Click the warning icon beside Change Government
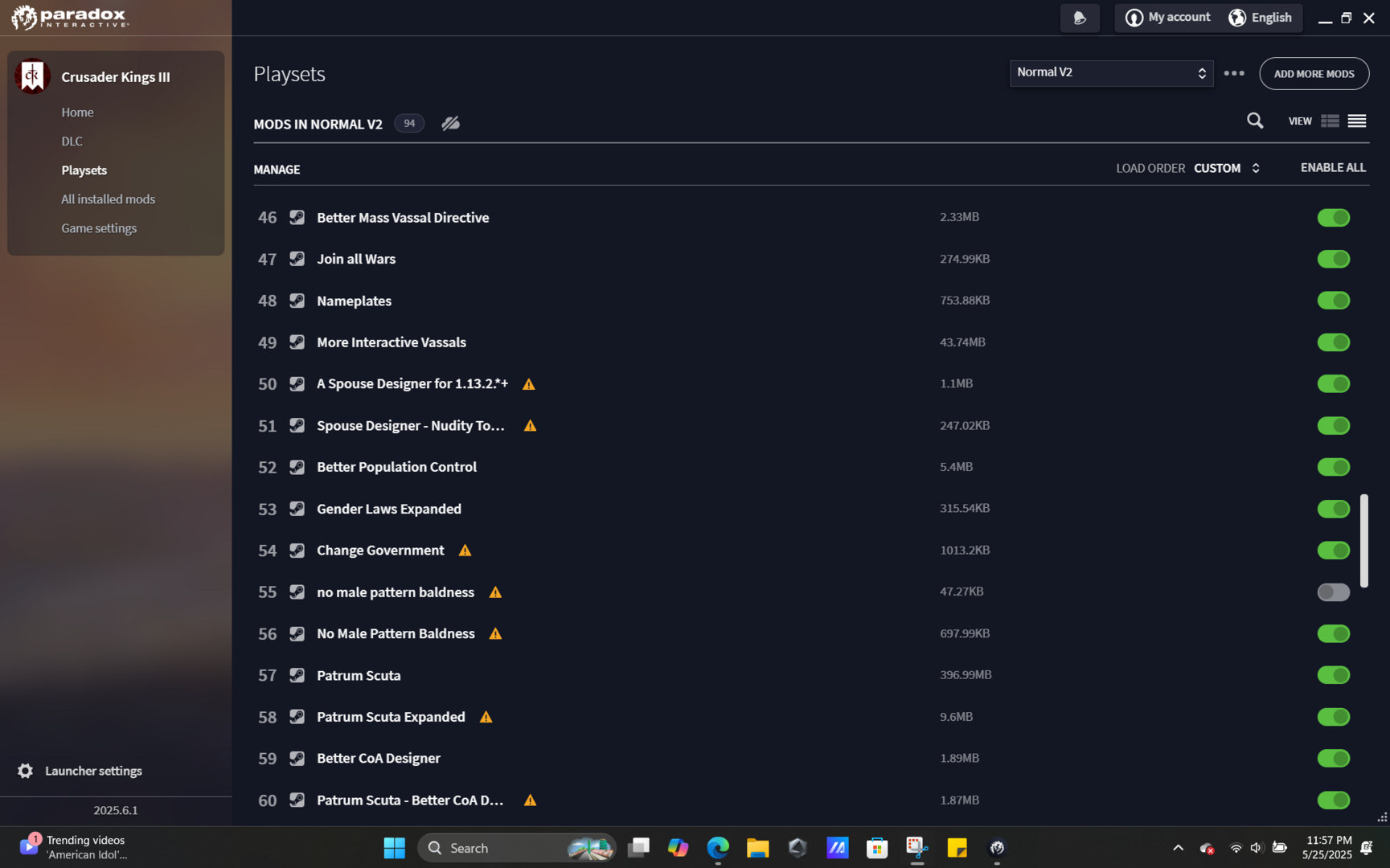 (465, 551)
